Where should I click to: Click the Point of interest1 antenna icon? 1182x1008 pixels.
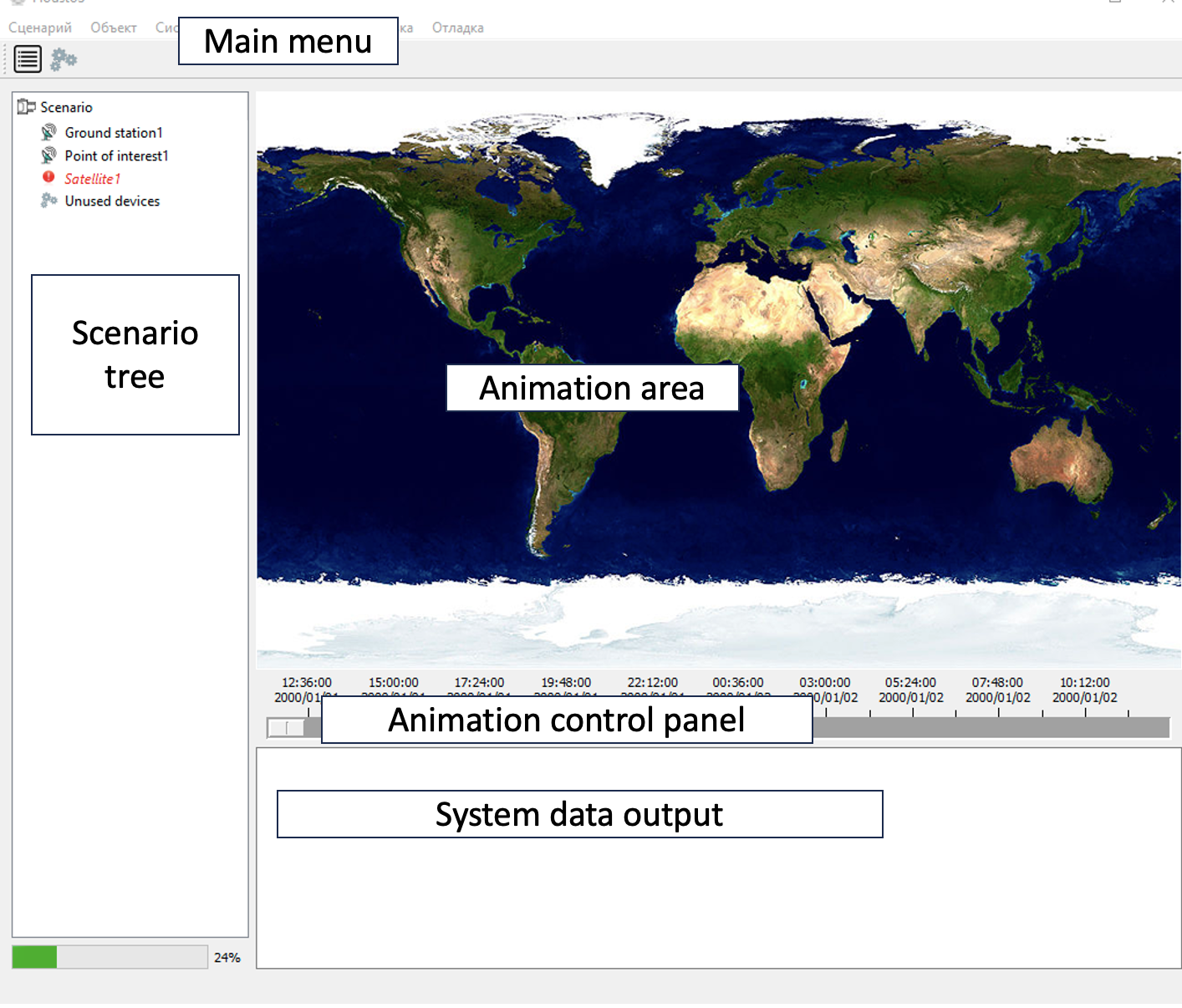pyautogui.click(x=49, y=155)
